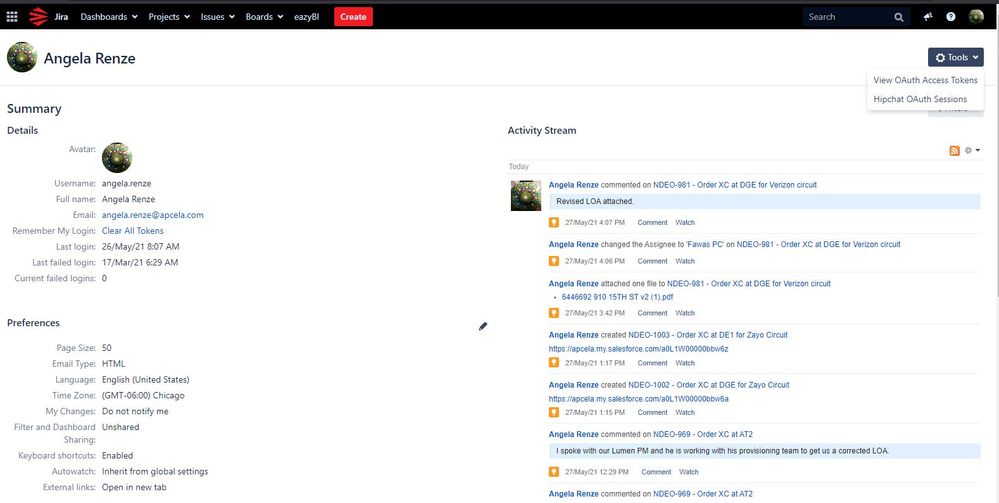999x503 pixels.
Task: Click issue type icon beside 1:15 PM entry
Action: coord(554,412)
